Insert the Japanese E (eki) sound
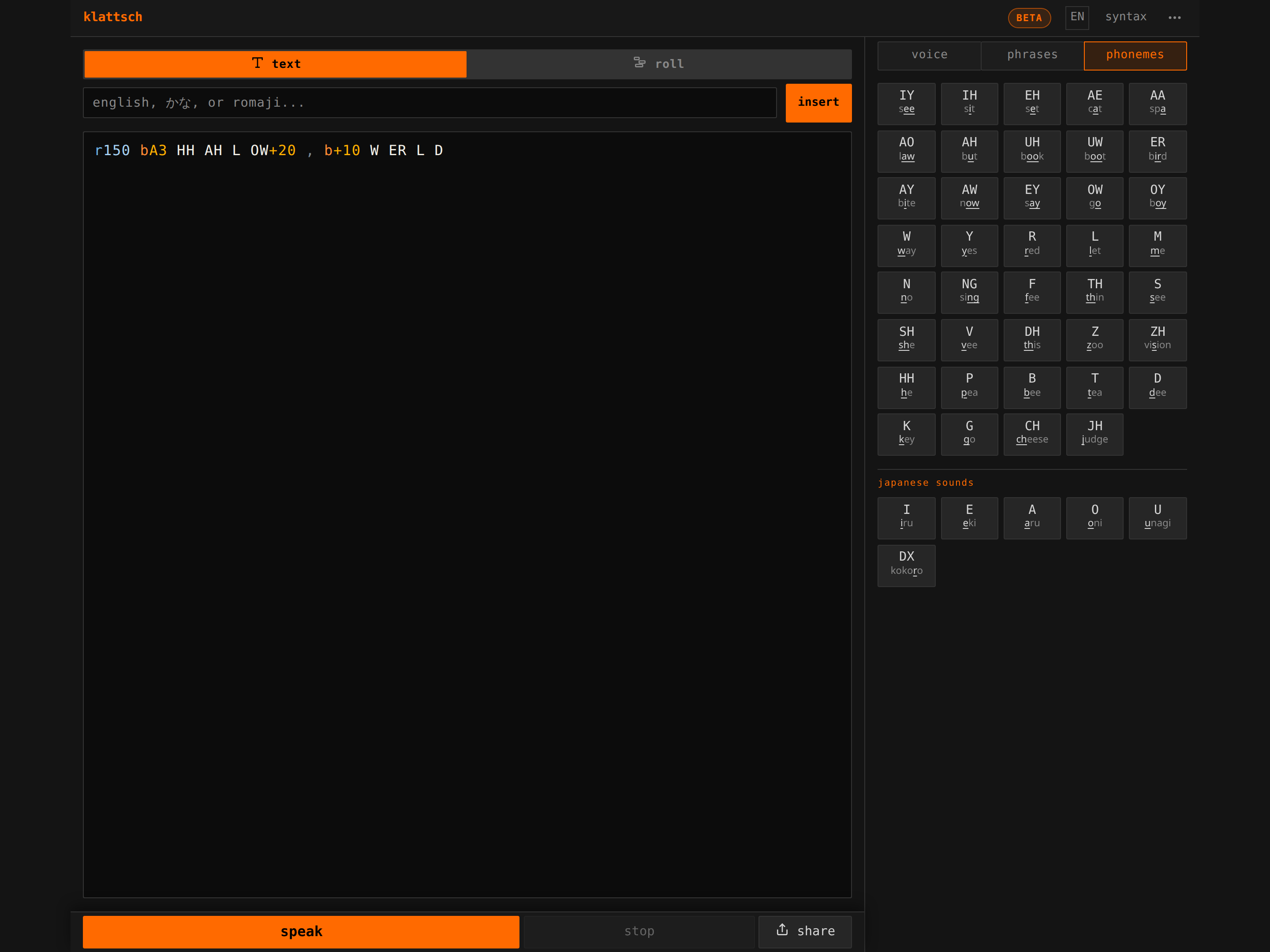The width and height of the screenshot is (1270, 952). [969, 518]
